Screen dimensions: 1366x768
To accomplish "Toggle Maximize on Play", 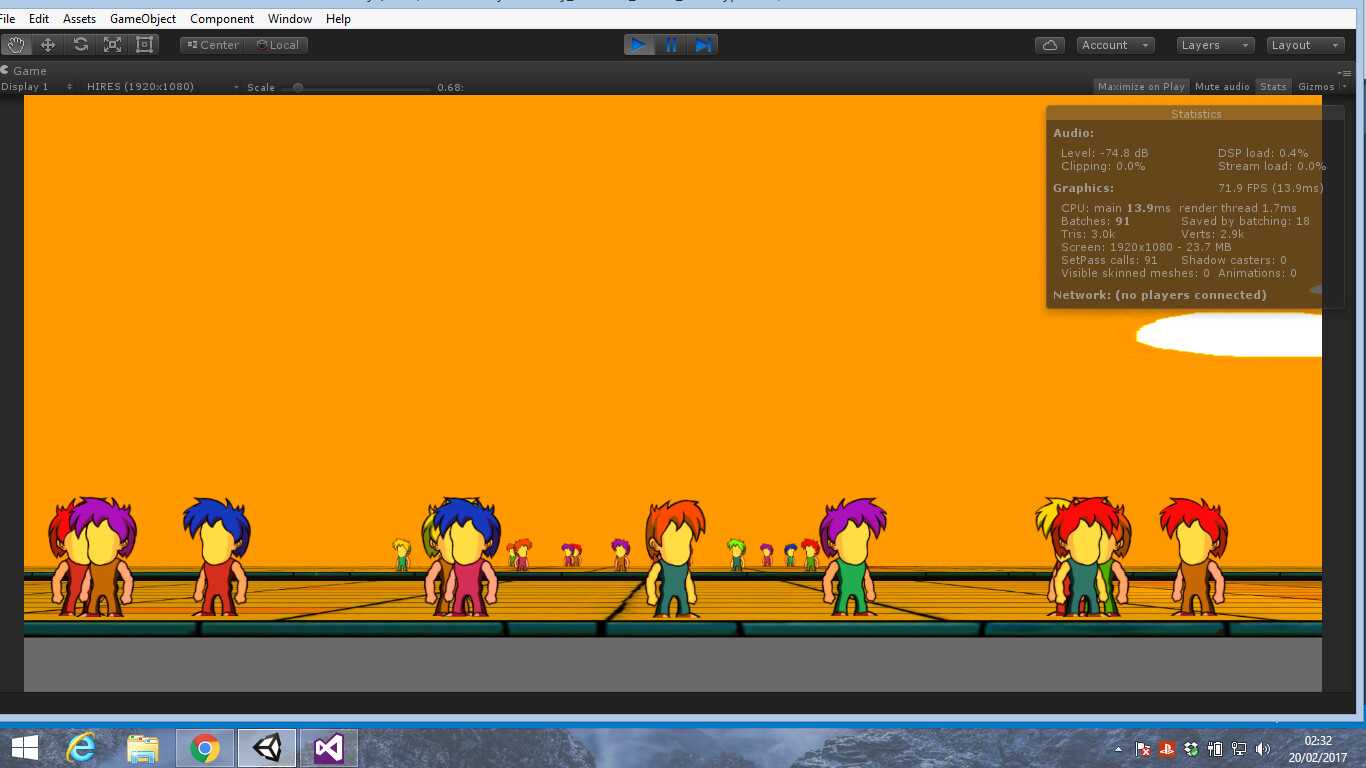I will (1141, 86).
